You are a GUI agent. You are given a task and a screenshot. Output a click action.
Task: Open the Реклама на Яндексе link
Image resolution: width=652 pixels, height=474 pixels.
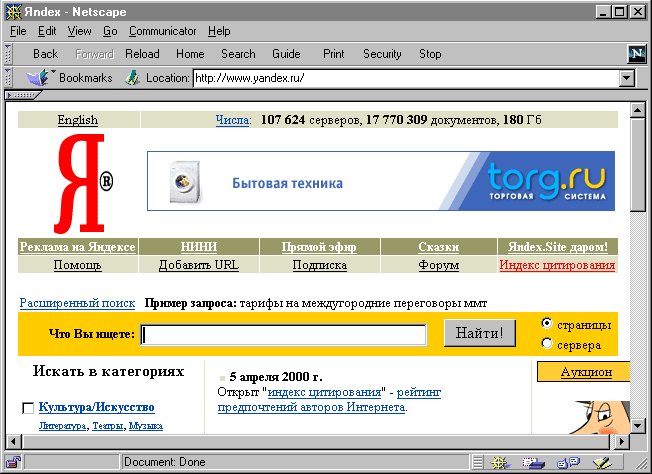[x=77, y=247]
